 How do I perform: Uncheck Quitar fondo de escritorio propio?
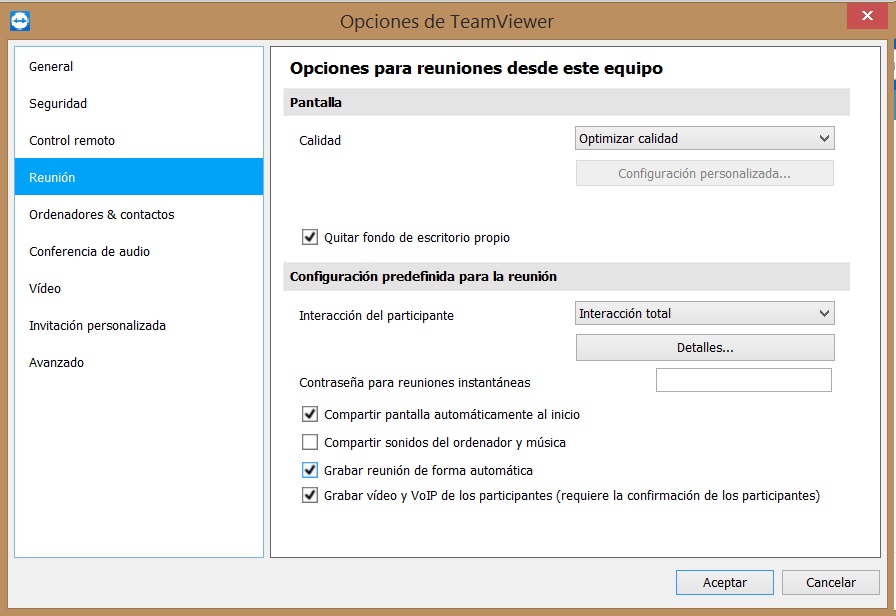coord(310,238)
